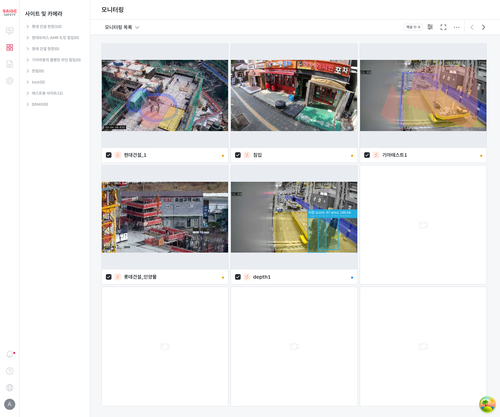Open the help question mark icon
The width and height of the screenshot is (500, 417).
click(x=10, y=371)
